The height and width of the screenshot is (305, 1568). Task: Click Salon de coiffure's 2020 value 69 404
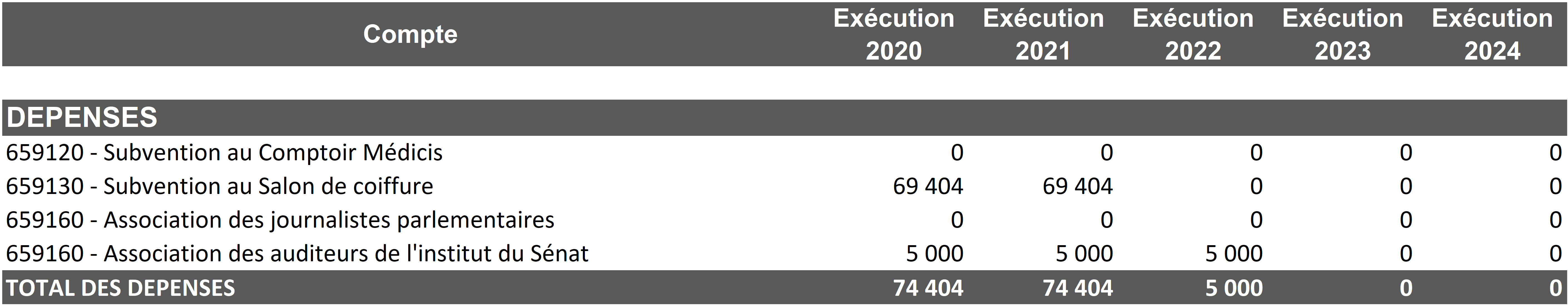coord(928,186)
